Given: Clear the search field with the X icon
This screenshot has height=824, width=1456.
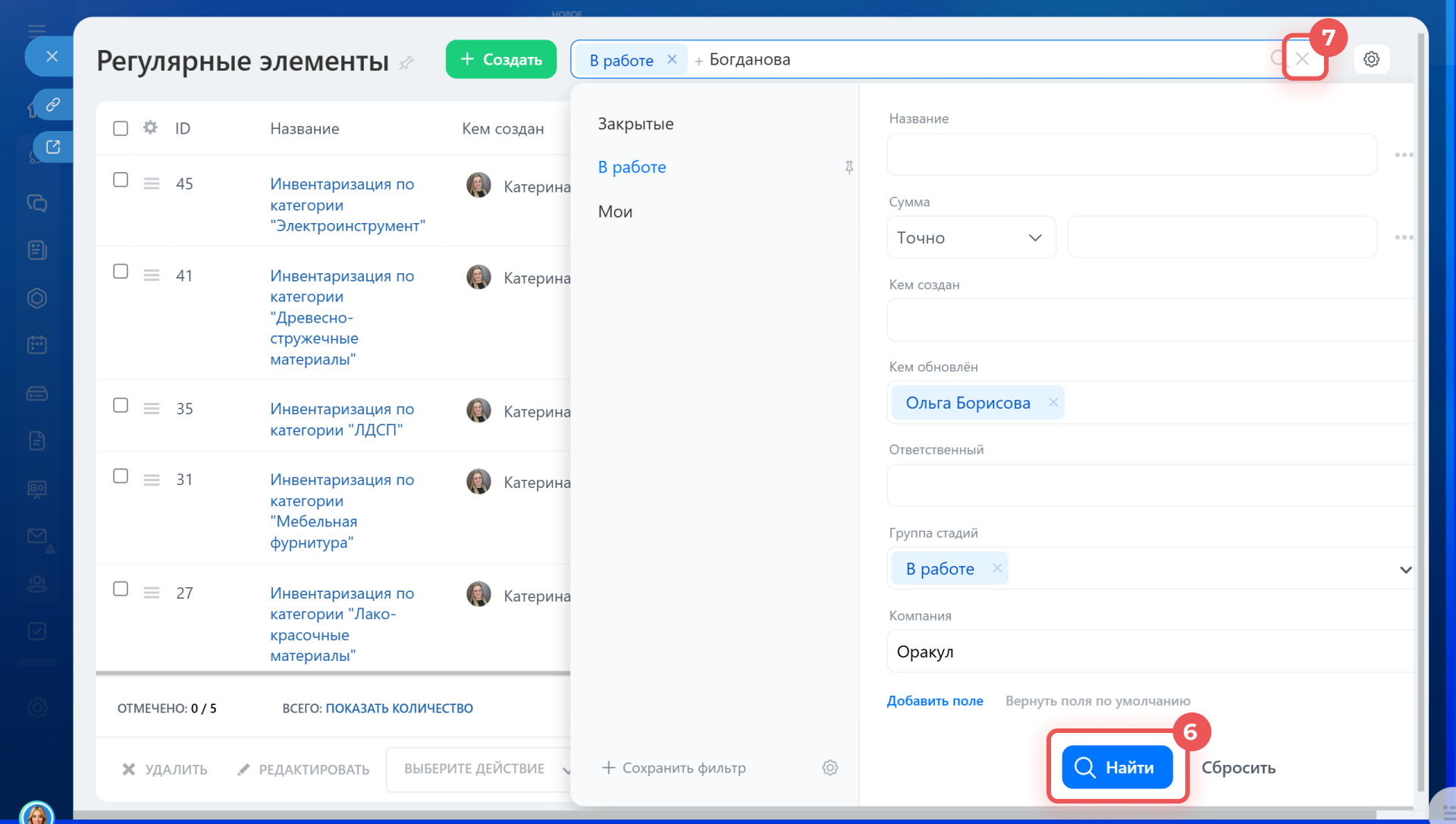Looking at the screenshot, I should tap(1302, 59).
